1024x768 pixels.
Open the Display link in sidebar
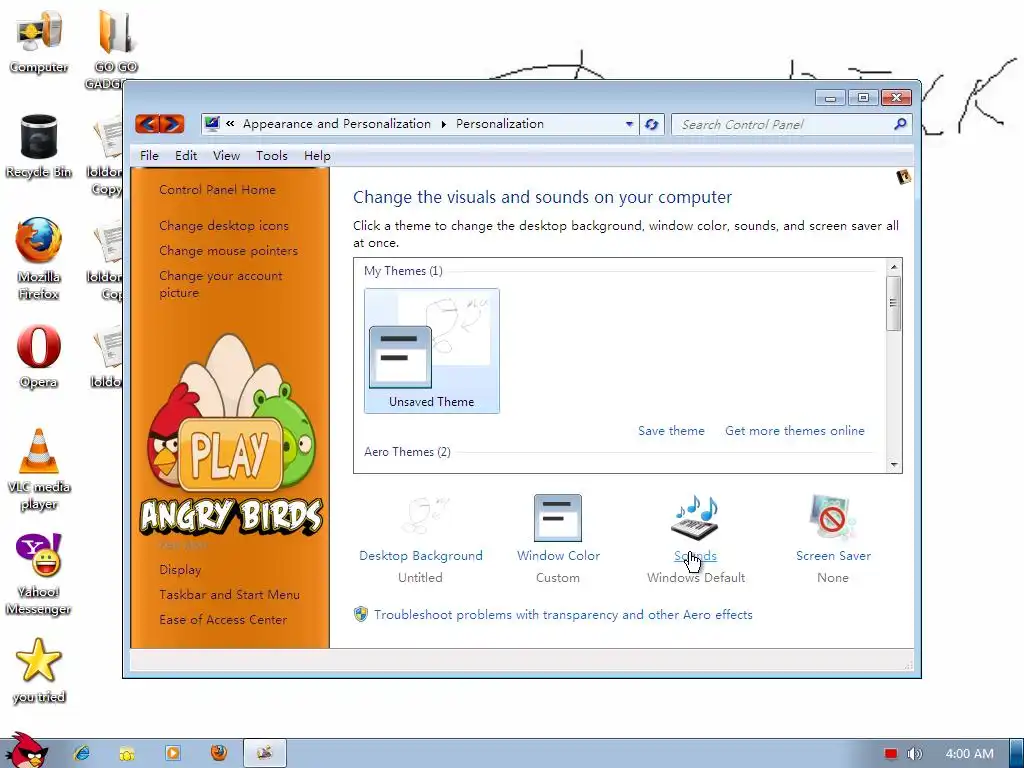pyautogui.click(x=180, y=569)
